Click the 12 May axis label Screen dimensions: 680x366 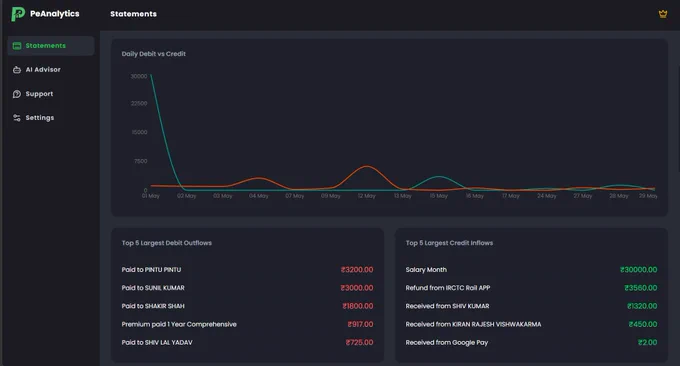pos(367,196)
